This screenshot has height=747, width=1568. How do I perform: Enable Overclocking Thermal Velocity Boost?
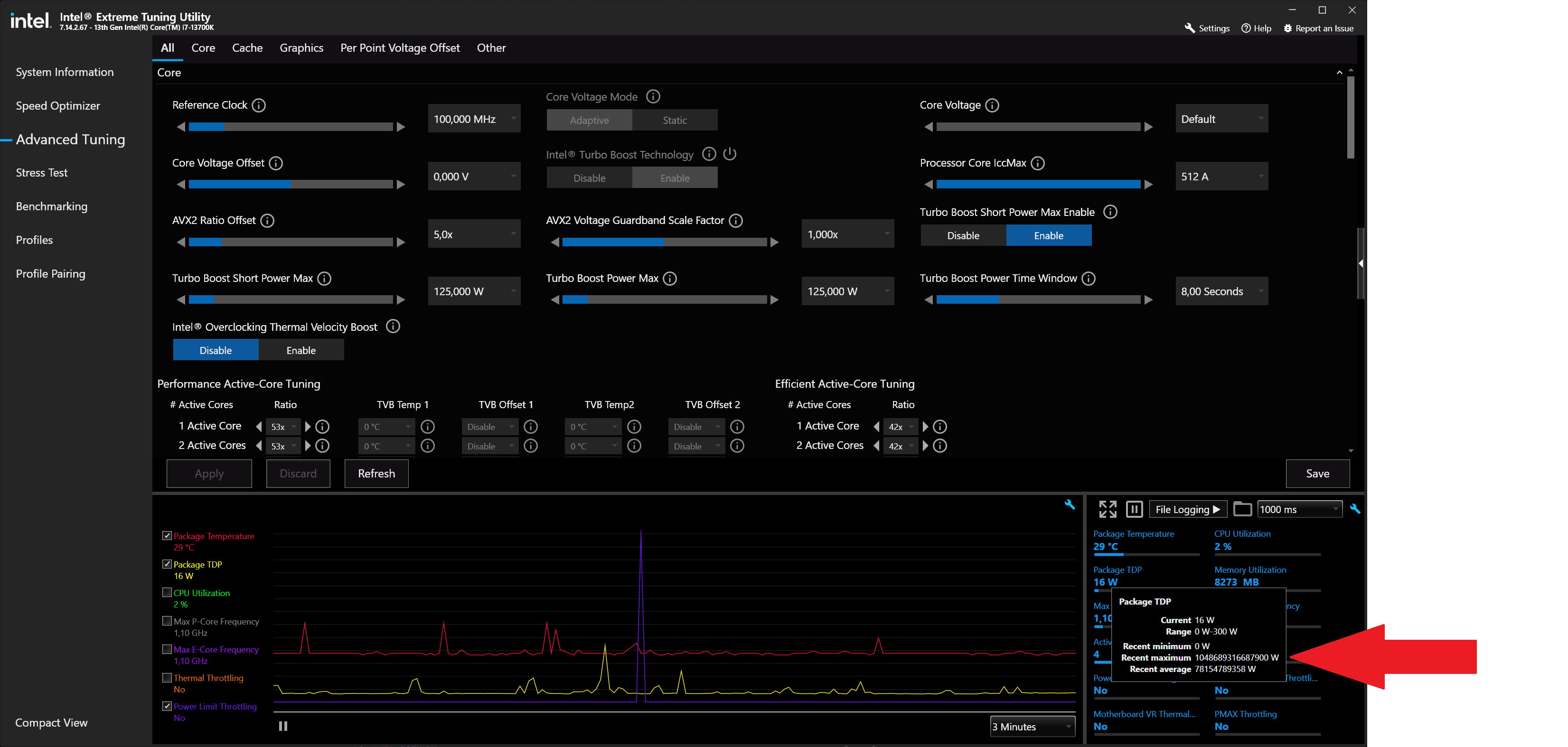[300, 350]
